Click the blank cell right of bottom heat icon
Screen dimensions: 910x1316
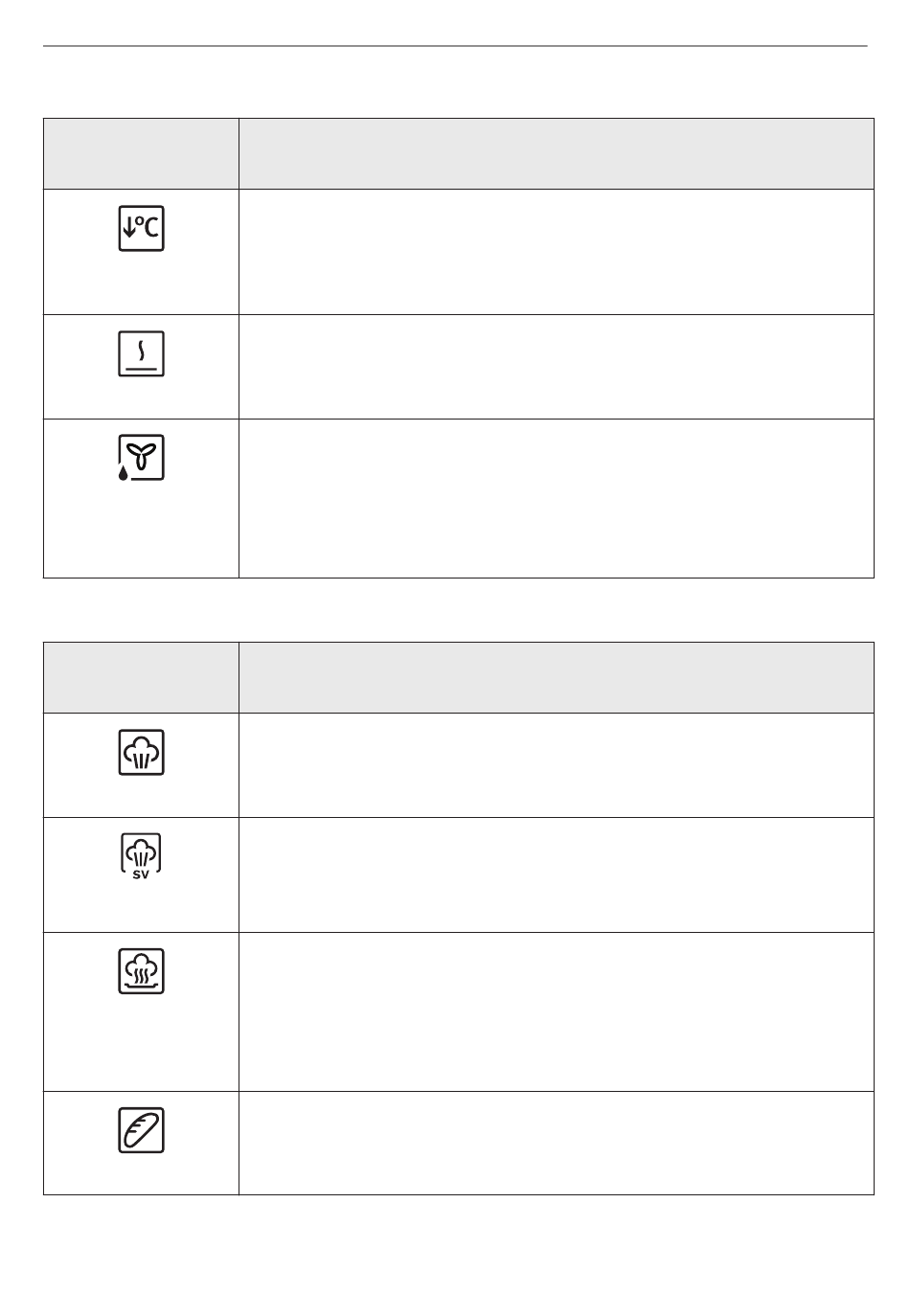click(x=557, y=367)
